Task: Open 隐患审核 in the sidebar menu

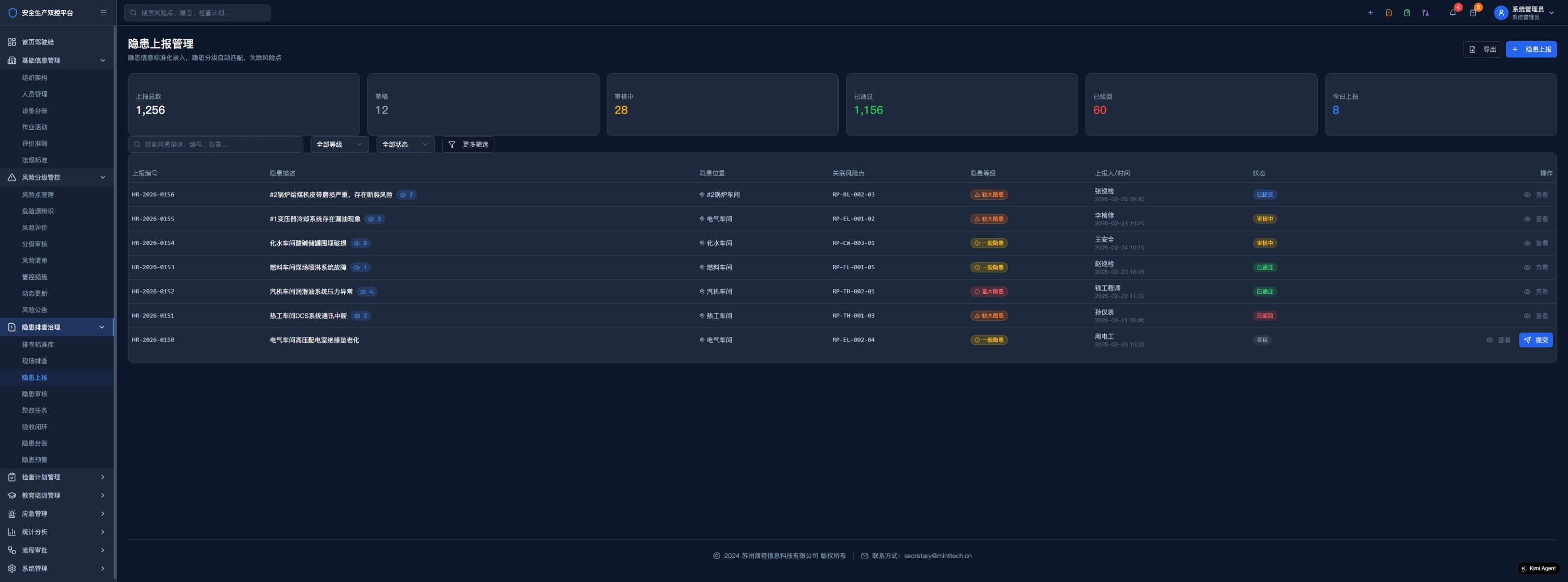Action: click(x=35, y=394)
